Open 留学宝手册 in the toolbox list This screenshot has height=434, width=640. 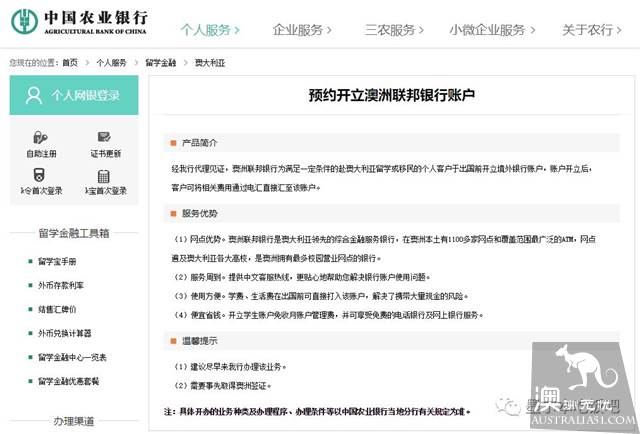click(x=57, y=261)
